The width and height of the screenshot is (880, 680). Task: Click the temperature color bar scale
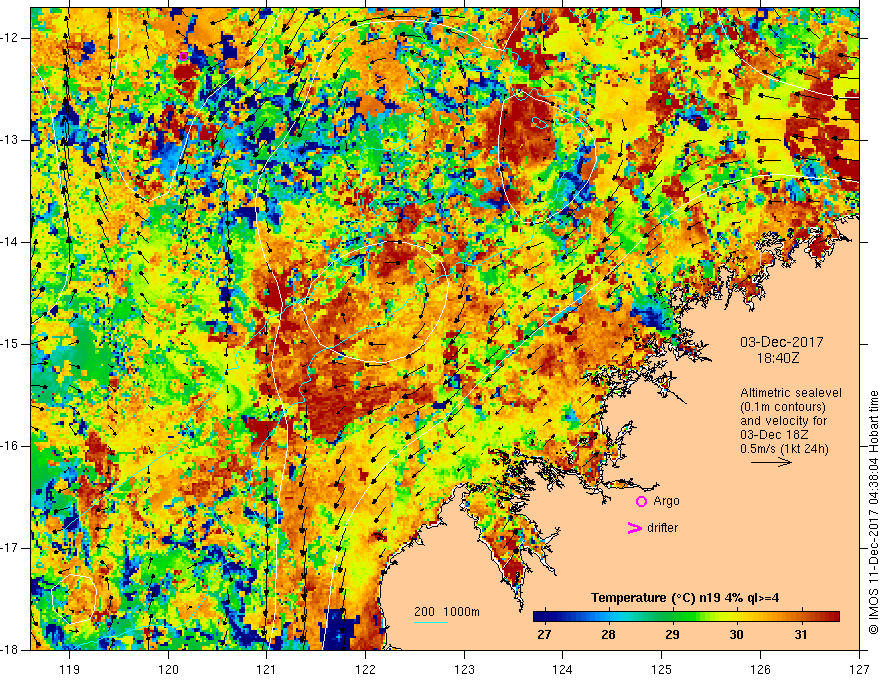(686, 617)
